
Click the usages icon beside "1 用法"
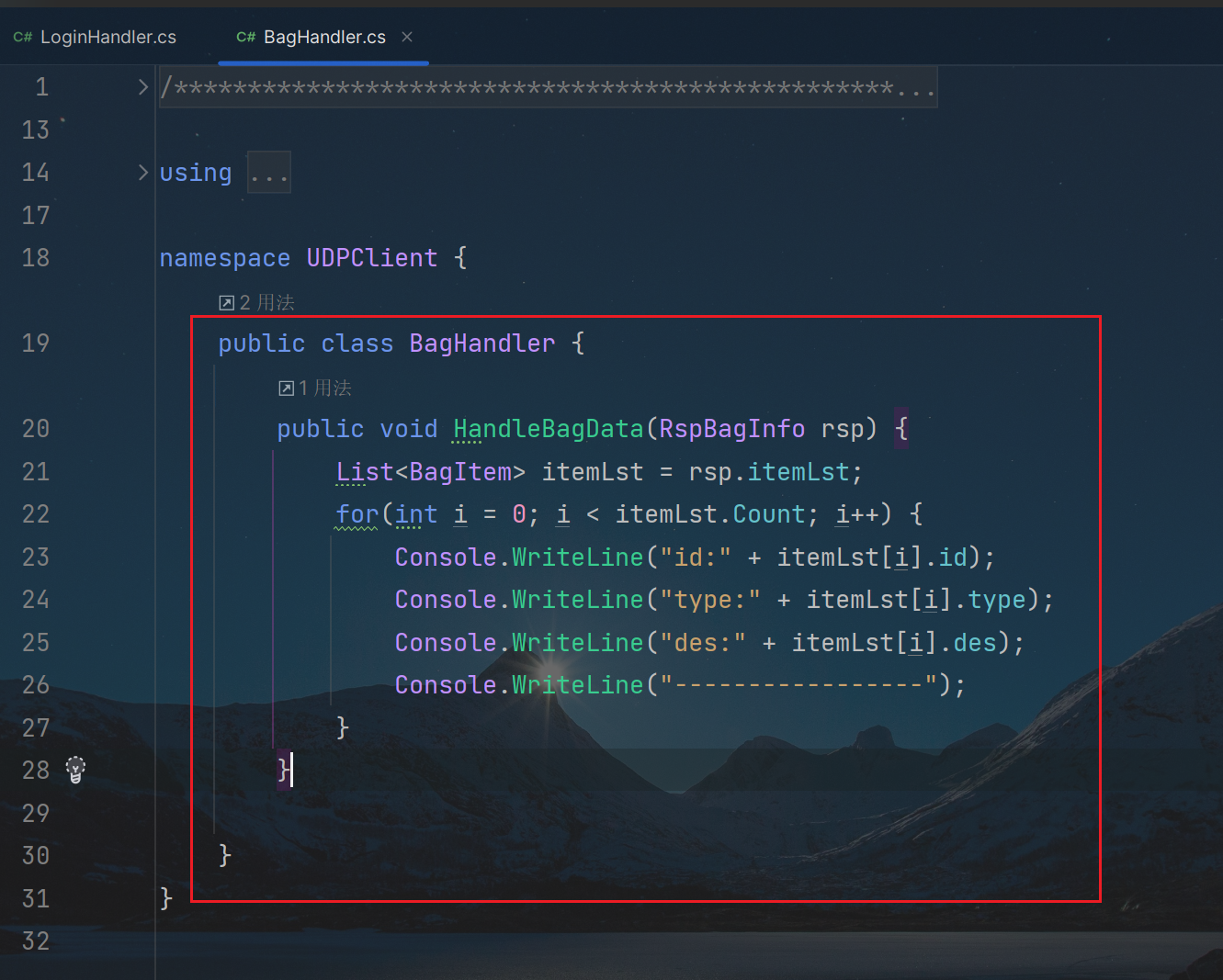click(286, 389)
